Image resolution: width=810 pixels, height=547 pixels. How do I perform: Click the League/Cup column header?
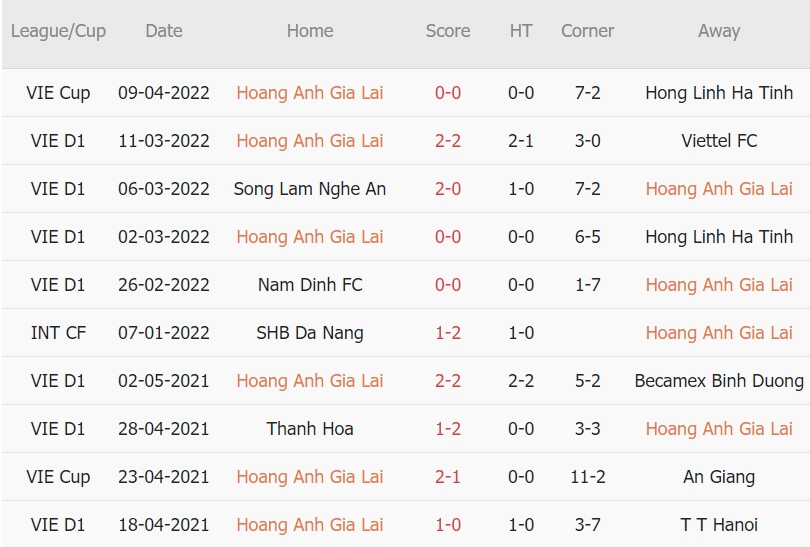58,31
